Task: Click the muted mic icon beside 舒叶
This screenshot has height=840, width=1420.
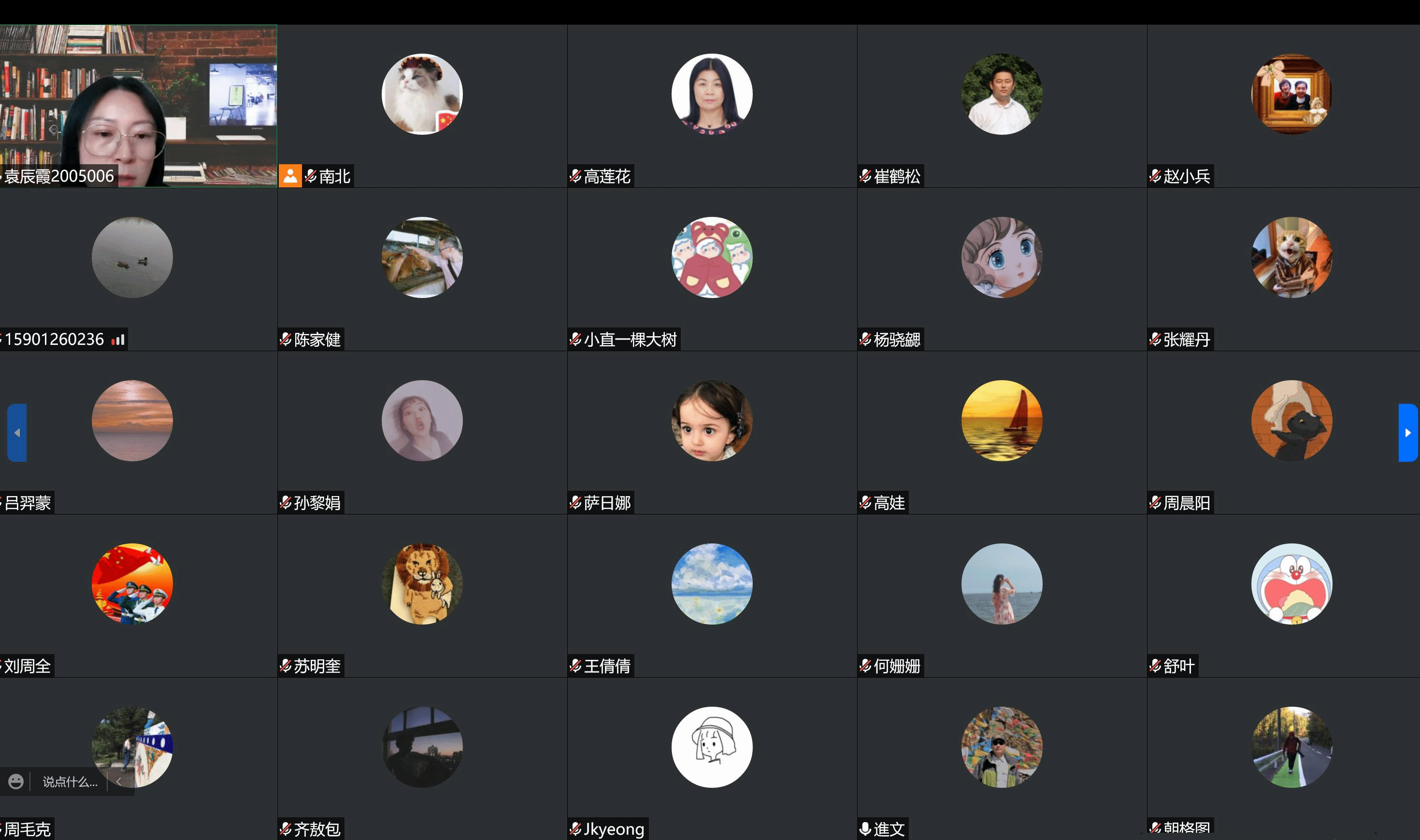Action: 1155,666
